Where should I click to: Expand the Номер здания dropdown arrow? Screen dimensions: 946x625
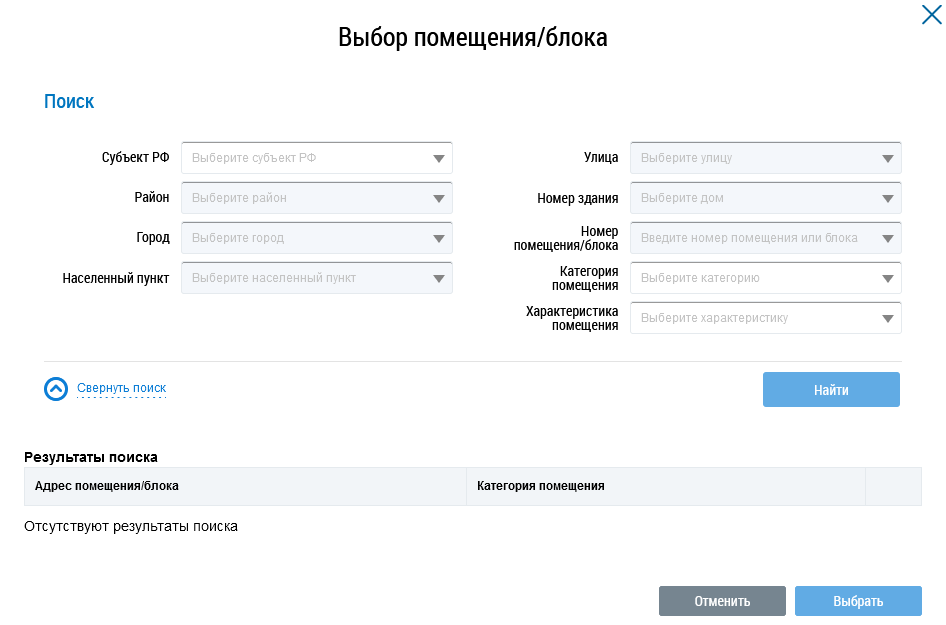[887, 198]
